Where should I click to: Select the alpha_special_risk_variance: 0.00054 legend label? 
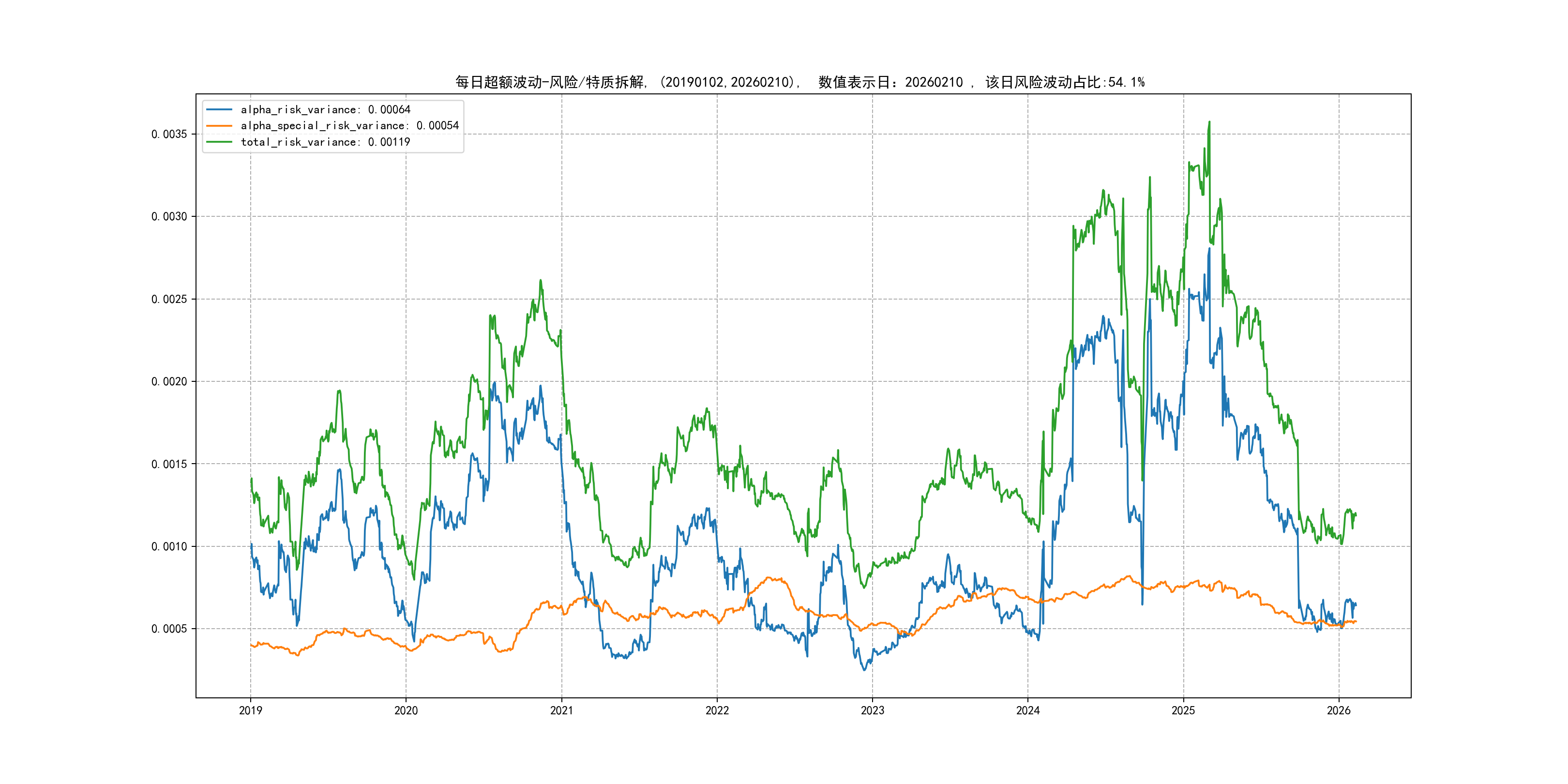tap(349, 125)
